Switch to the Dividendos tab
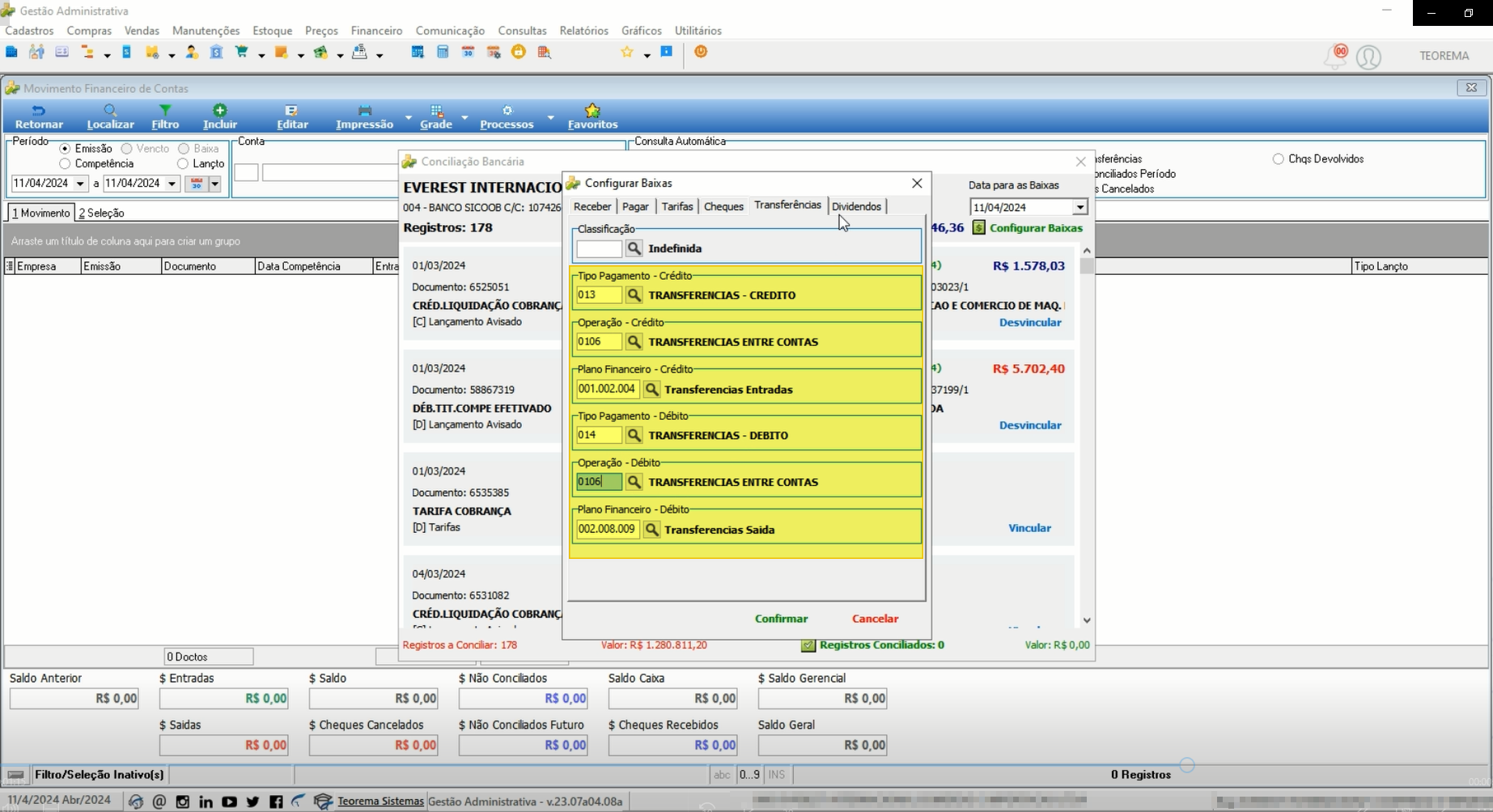 tap(856, 206)
